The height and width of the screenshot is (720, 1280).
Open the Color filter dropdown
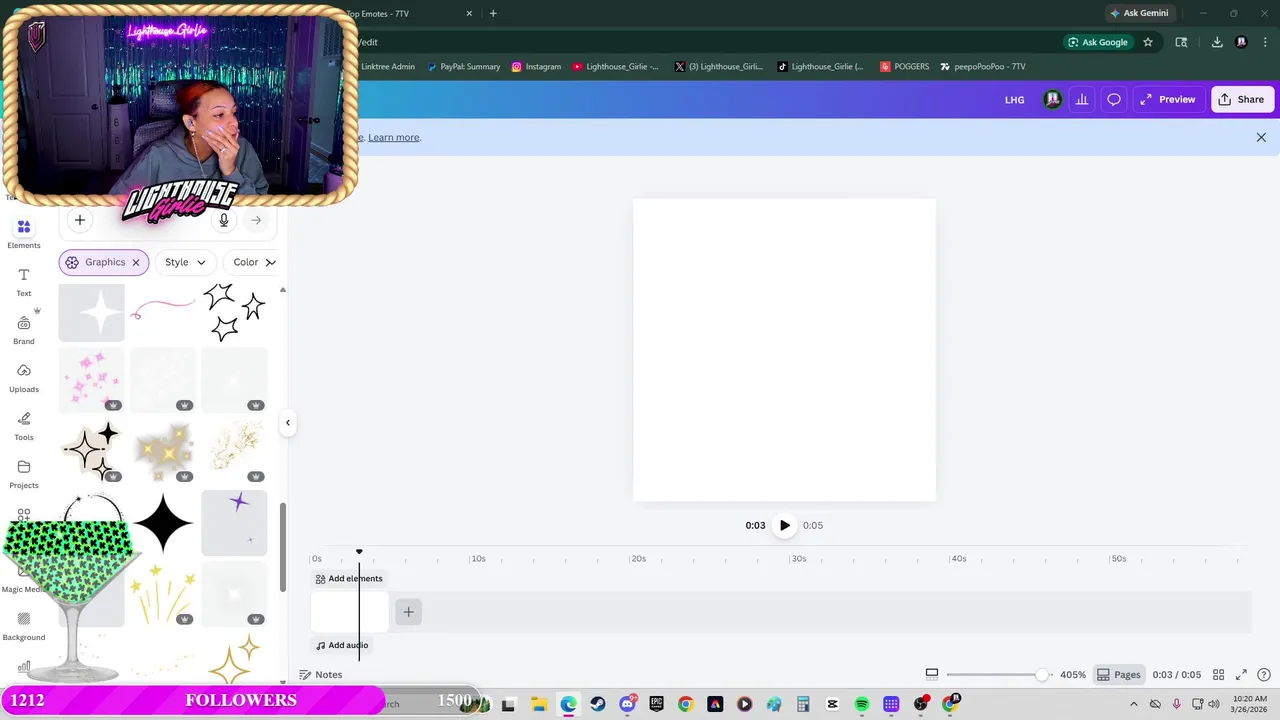pyautogui.click(x=250, y=262)
